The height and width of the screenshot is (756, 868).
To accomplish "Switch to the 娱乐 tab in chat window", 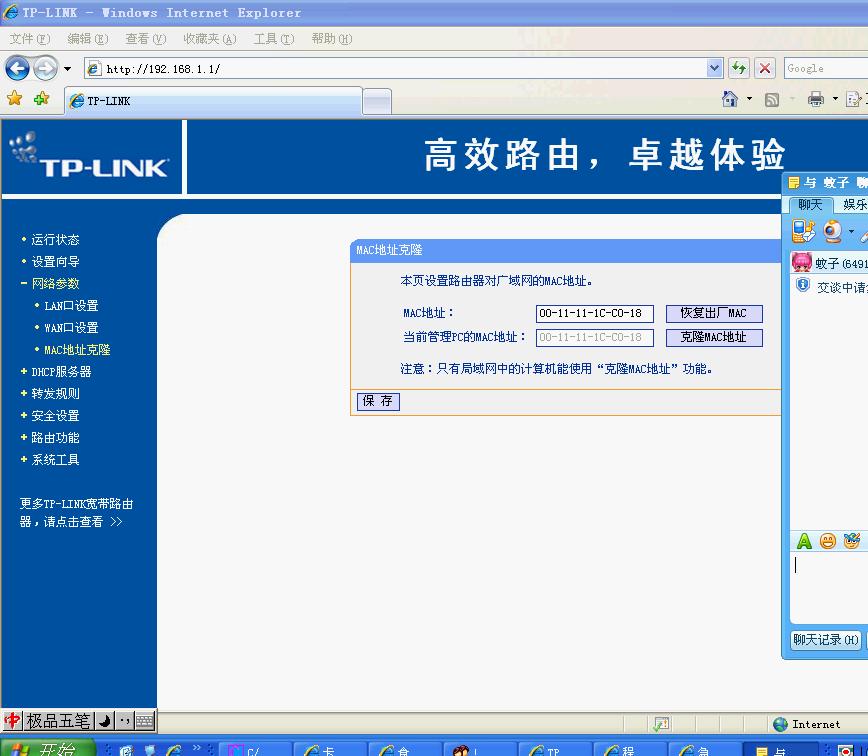I will coord(855,205).
